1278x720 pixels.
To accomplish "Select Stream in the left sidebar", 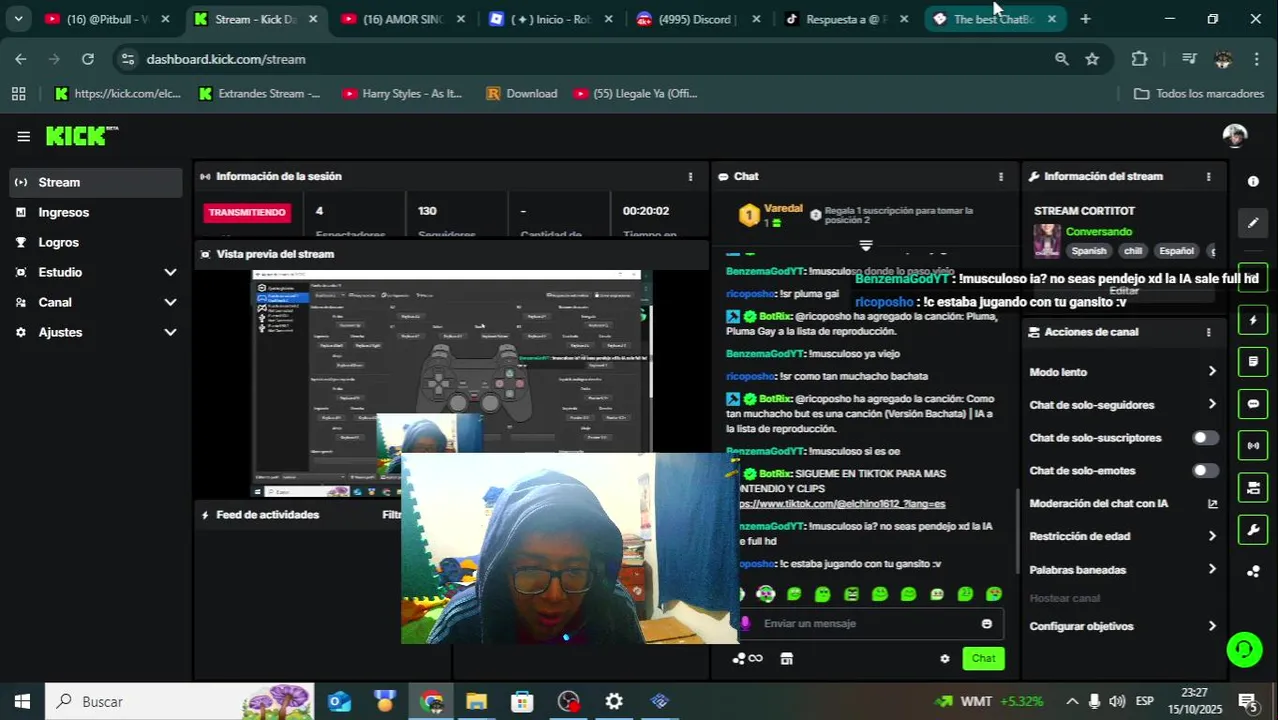I will (x=96, y=182).
